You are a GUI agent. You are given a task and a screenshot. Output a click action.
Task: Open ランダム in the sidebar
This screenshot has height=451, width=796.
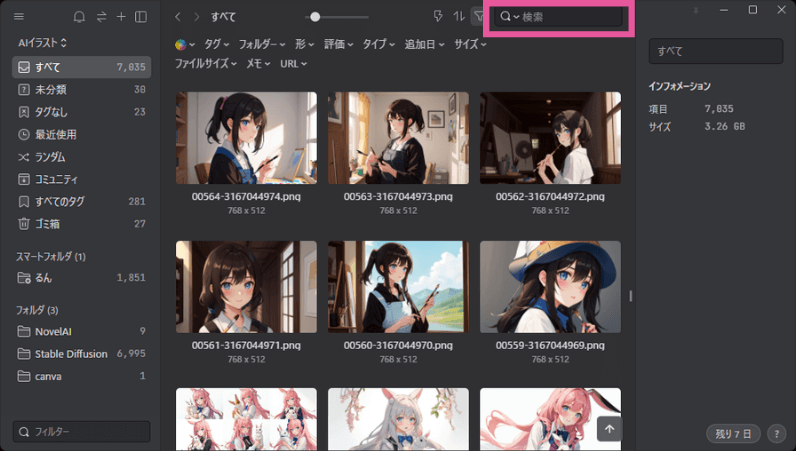pyautogui.click(x=81, y=157)
